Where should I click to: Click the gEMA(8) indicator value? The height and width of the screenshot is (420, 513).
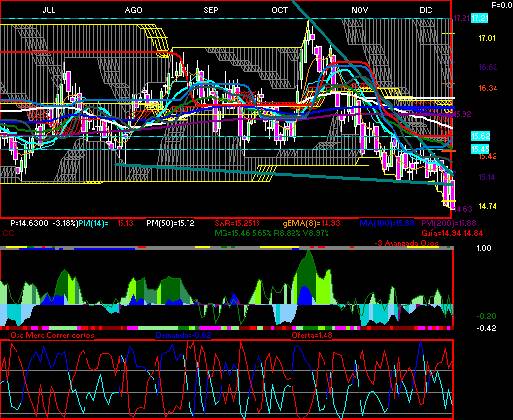[312, 223]
